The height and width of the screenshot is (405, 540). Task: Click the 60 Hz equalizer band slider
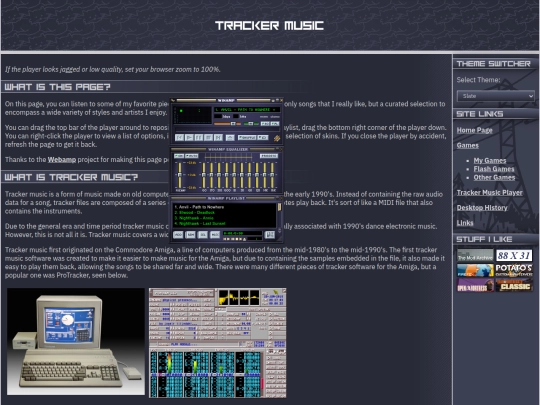coord(204,175)
